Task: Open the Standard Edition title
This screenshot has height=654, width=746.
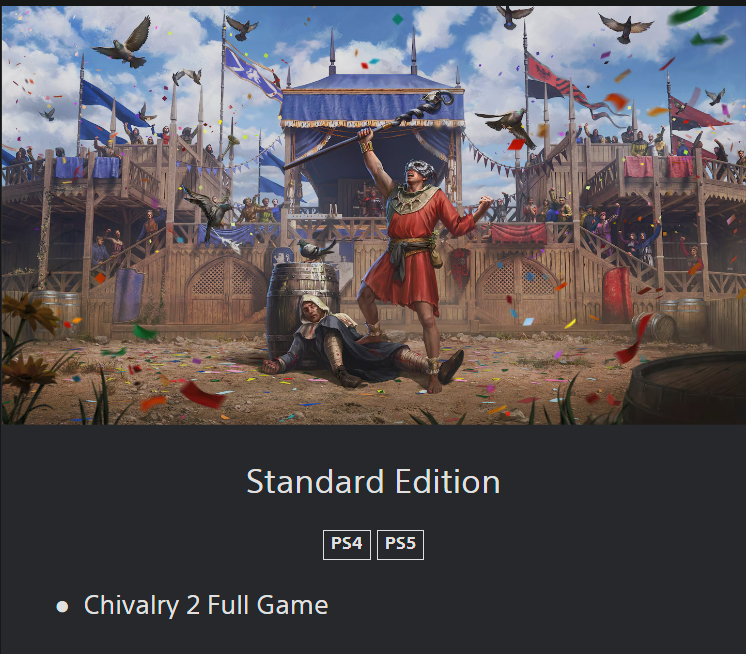Action: (373, 481)
